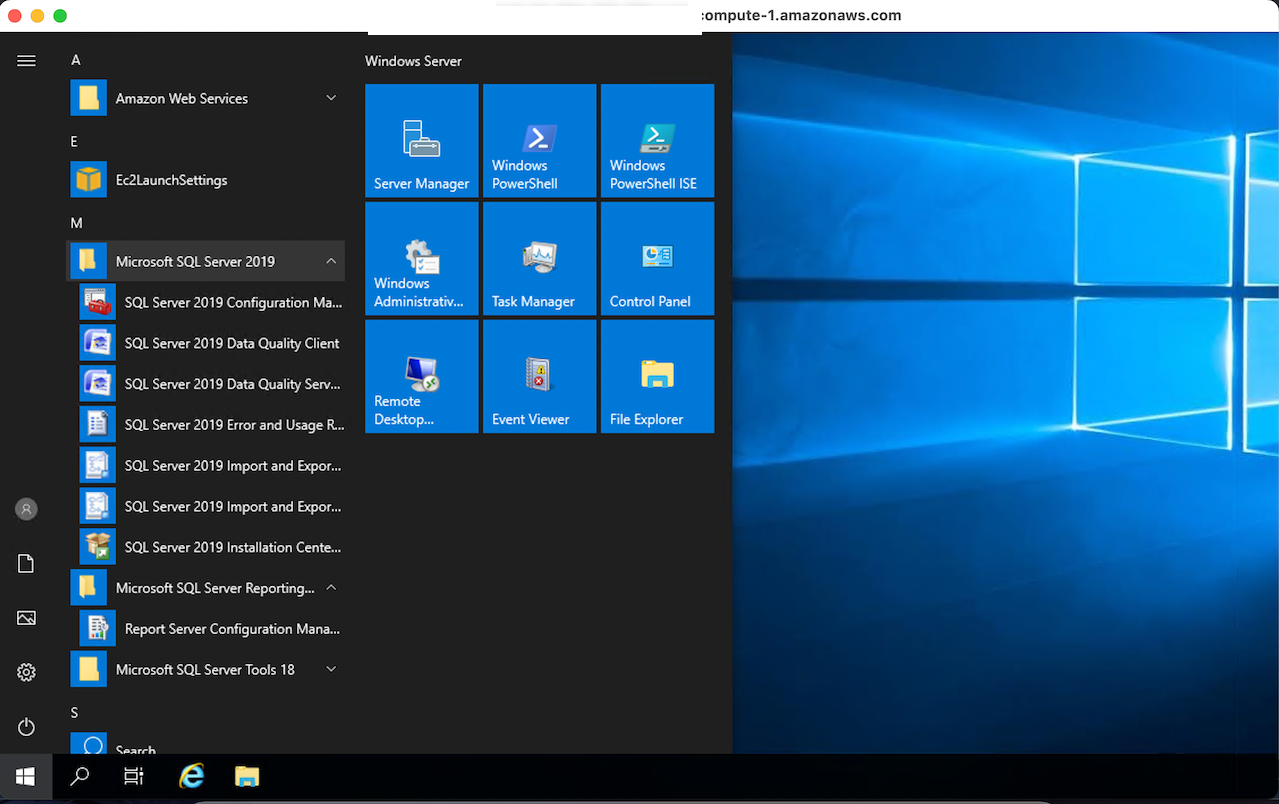This screenshot has height=804, width=1279.
Task: Open Windows PowerShell ISE tile
Action: [x=657, y=141]
